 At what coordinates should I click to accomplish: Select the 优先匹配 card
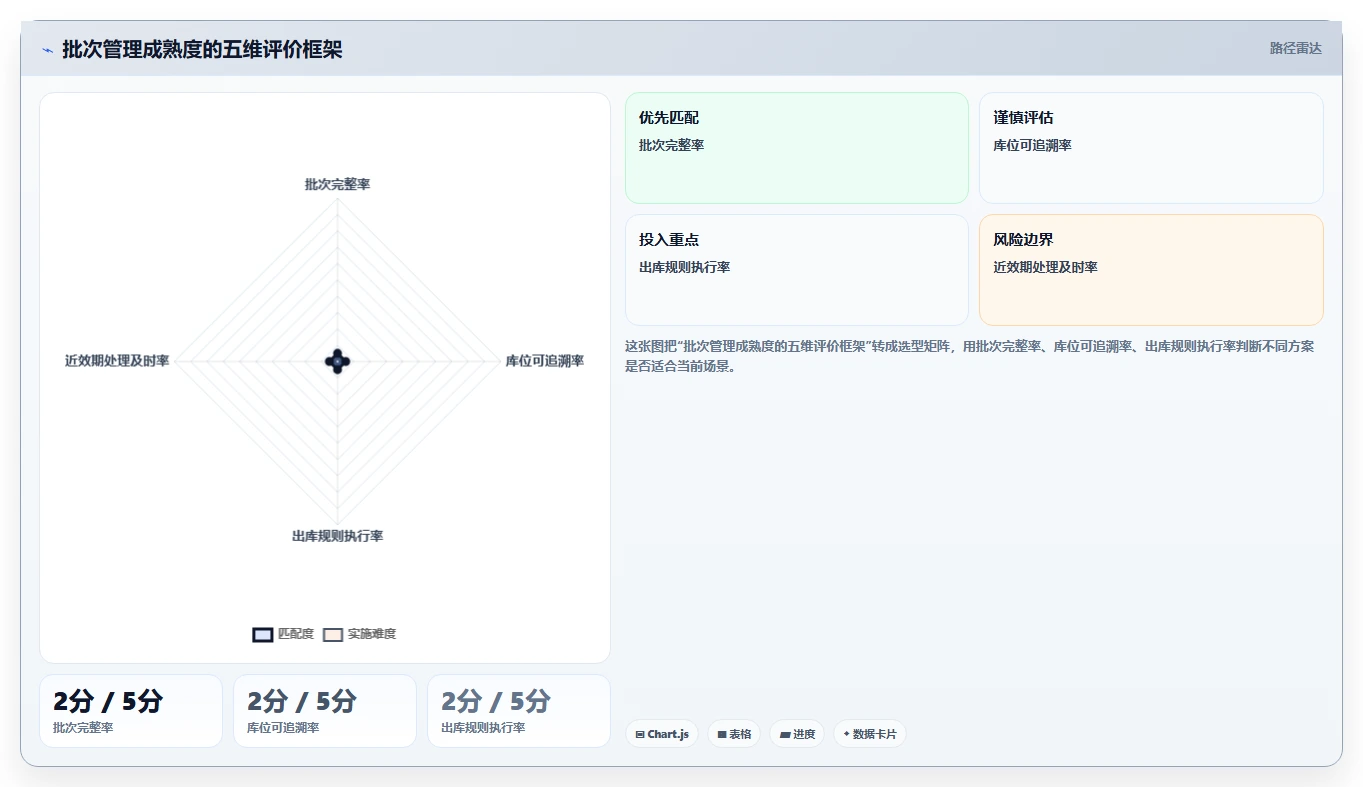(x=797, y=148)
